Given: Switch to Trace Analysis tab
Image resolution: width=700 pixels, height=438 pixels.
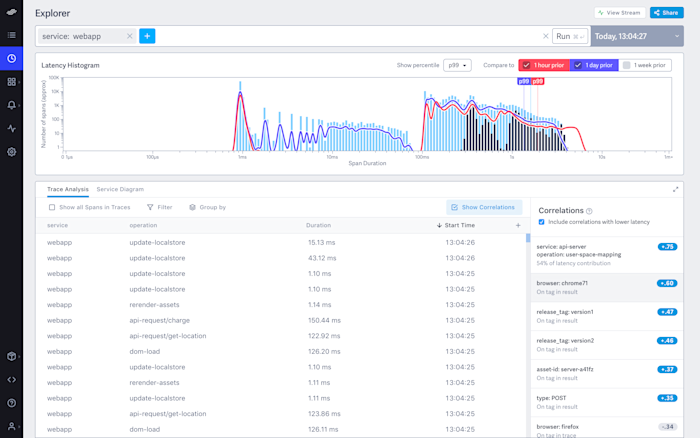Looking at the screenshot, I should pyautogui.click(x=68, y=189).
